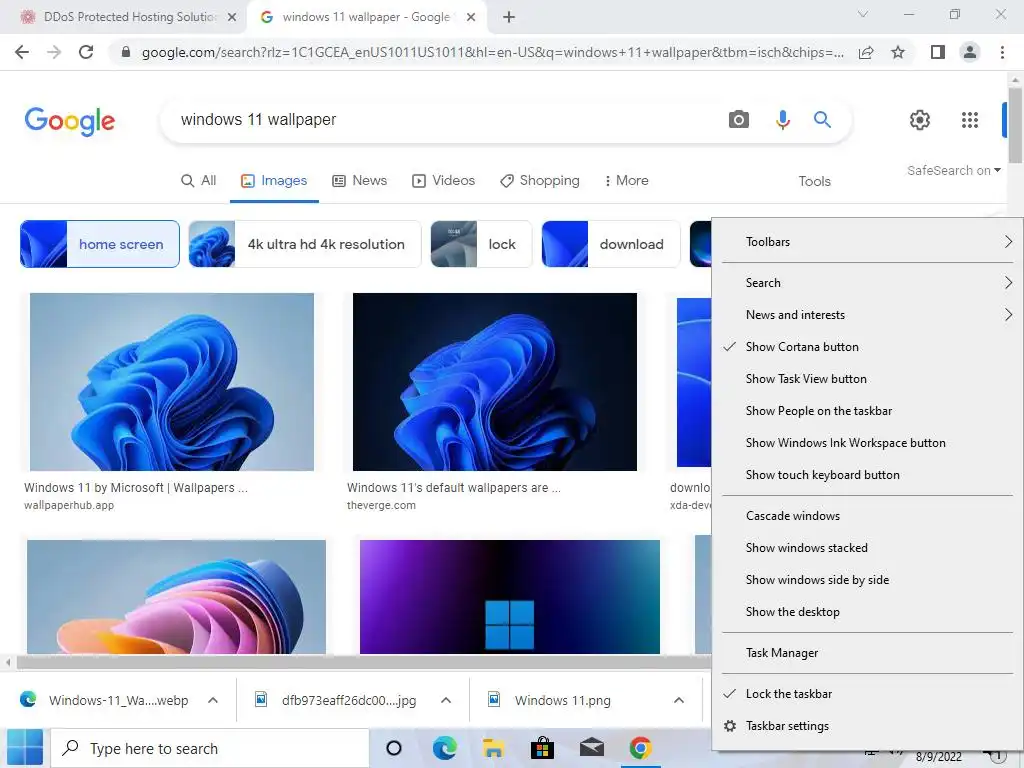Enable Show touch keyboard button
Viewport: 1024px width, 768px height.
867,475
